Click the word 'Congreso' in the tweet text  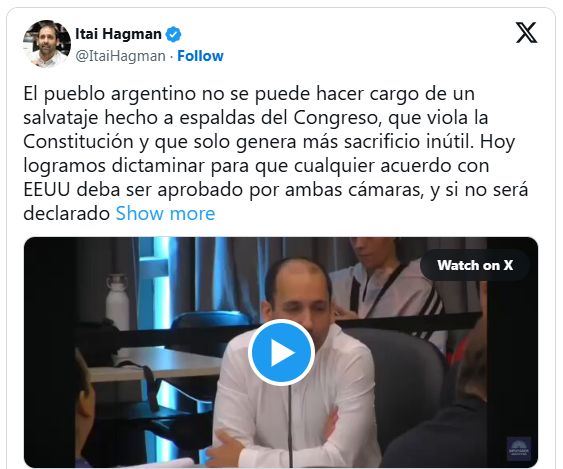click(337, 118)
